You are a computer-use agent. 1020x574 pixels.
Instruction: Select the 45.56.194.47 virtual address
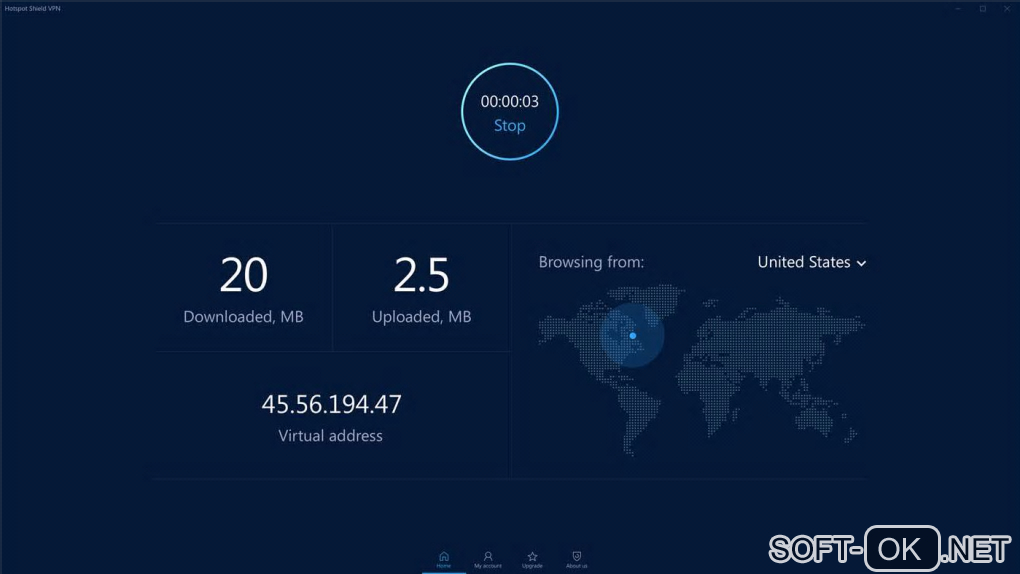pos(331,404)
